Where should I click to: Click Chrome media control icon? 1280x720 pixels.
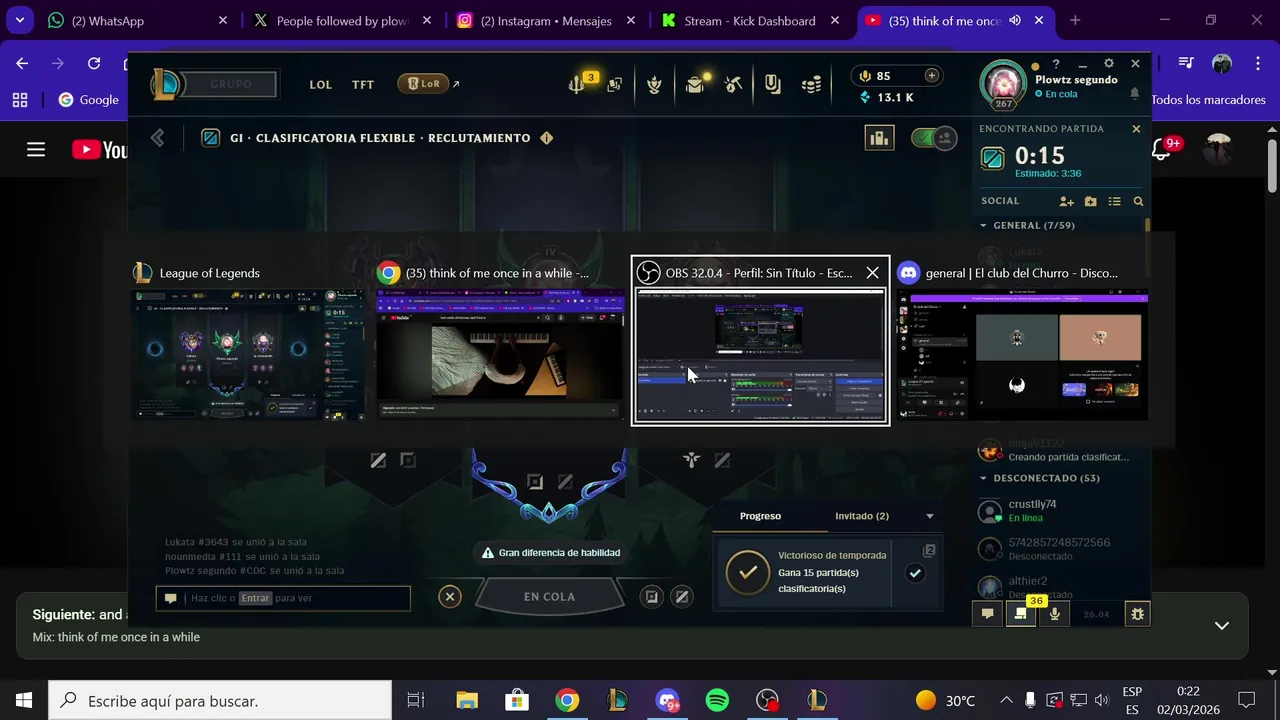pyautogui.click(x=1186, y=63)
